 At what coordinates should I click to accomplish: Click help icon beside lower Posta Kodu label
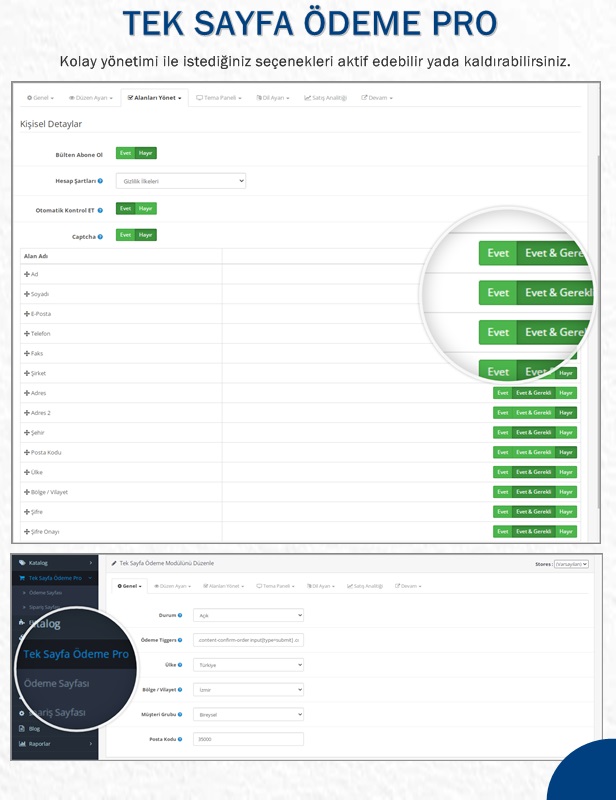(x=180, y=739)
